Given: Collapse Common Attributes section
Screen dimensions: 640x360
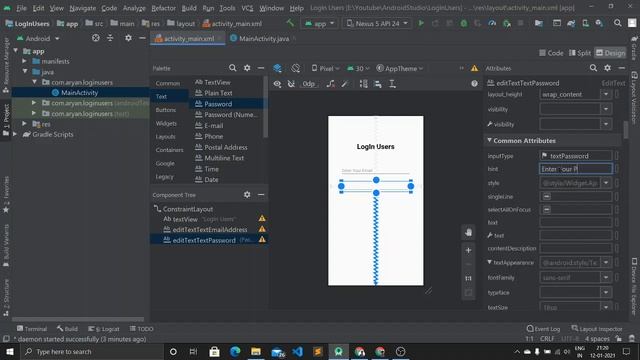Looking at the screenshot, I should coord(489,140).
